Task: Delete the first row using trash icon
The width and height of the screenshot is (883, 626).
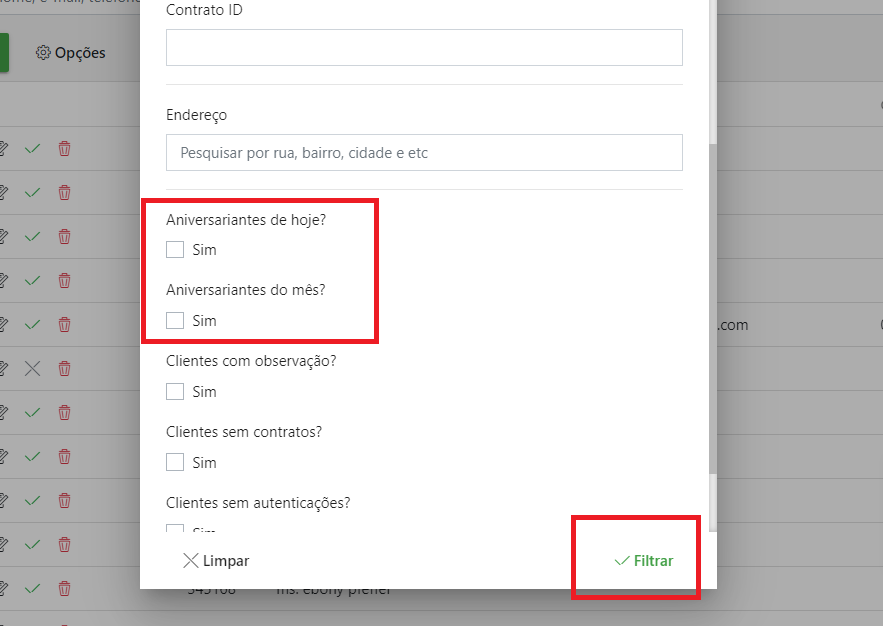Action: click(x=65, y=149)
